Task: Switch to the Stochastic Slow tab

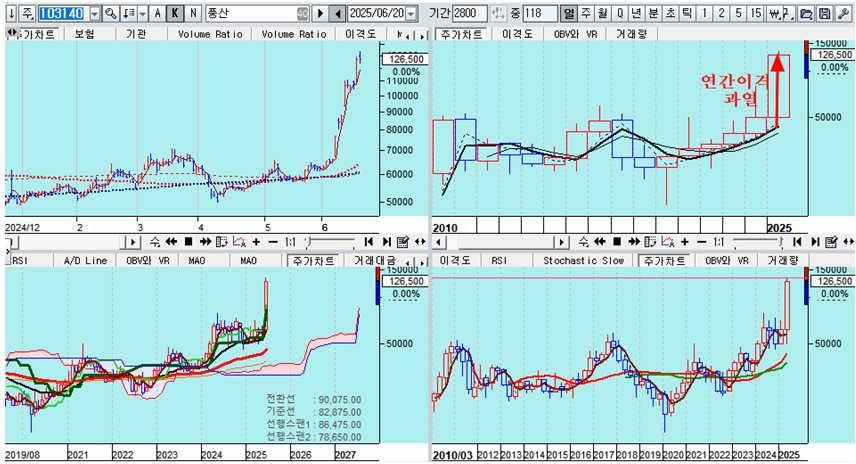Action: point(581,260)
